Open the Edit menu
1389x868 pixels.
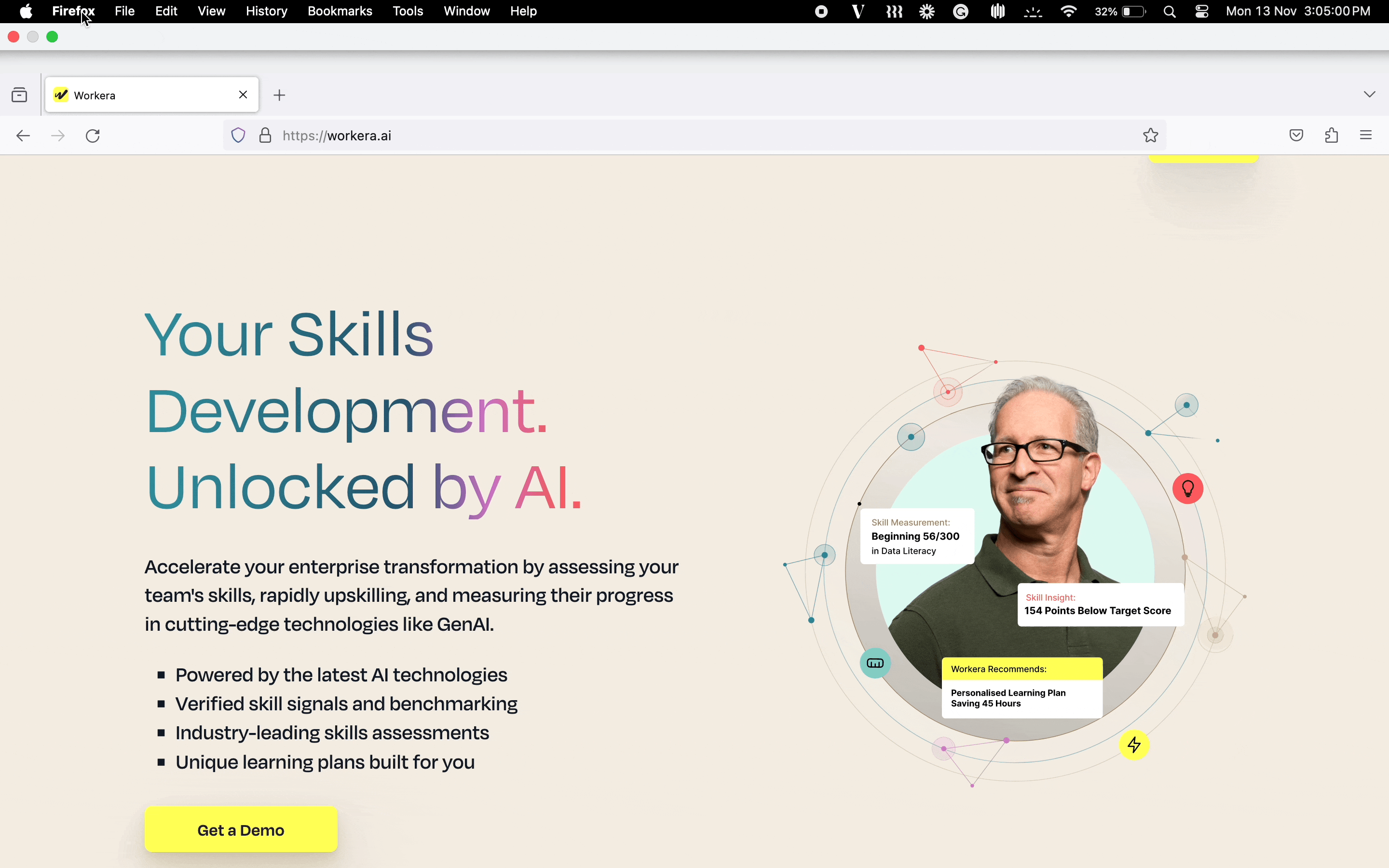[x=166, y=12]
